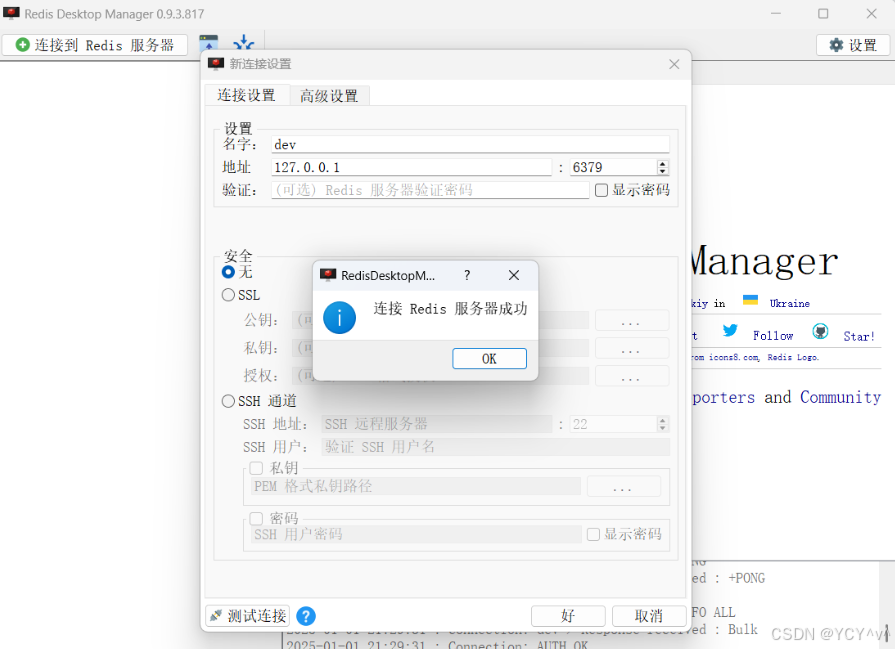Click the GitHub octocat icon
895x649 pixels.
pos(821,331)
